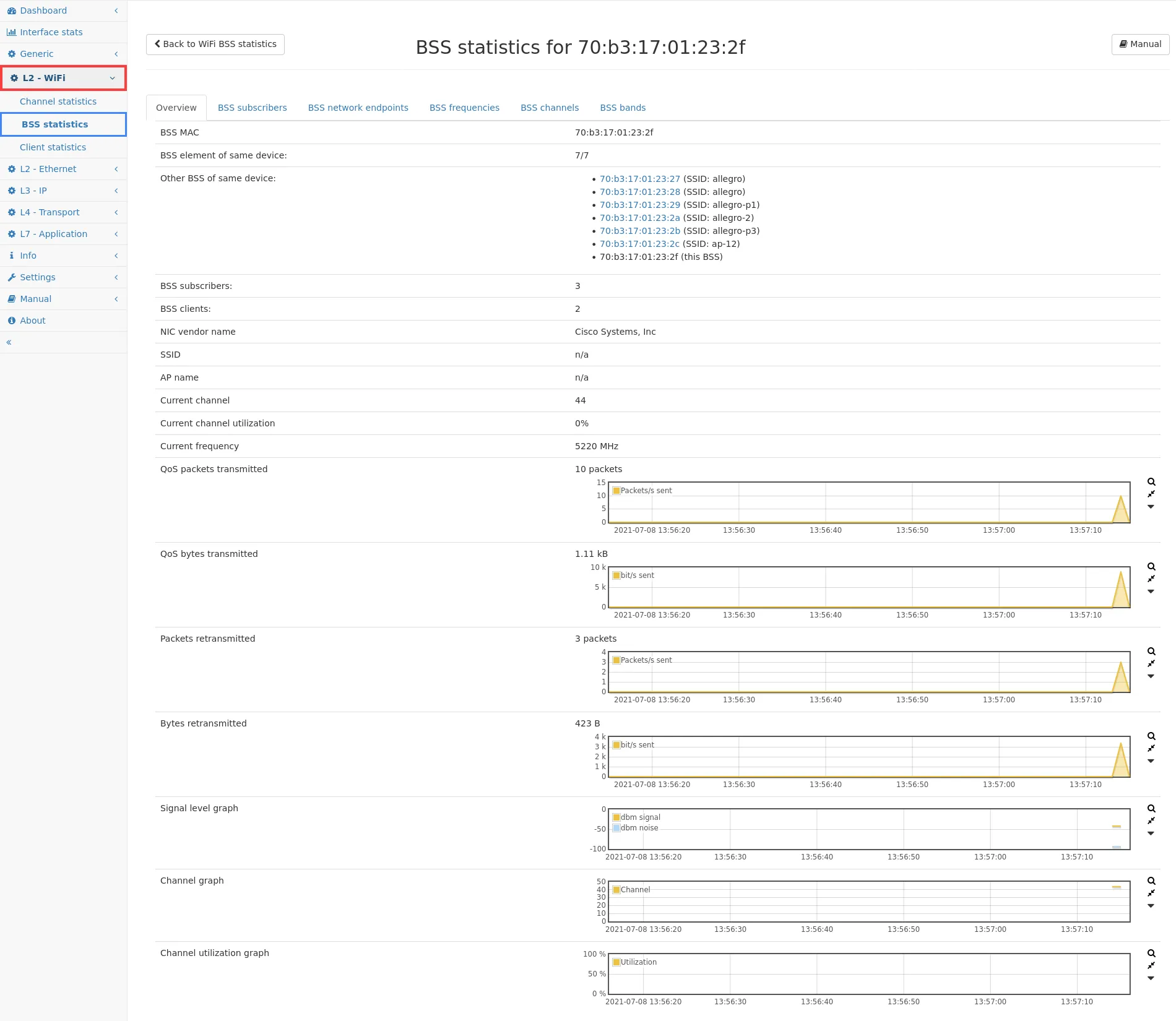Image resolution: width=1176 pixels, height=1021 pixels.
Task: Open the About page in the sidebar
Action: coord(32,321)
